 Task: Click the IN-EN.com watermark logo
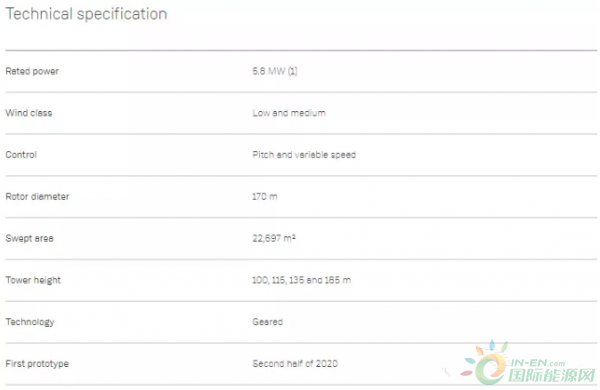tap(528, 362)
